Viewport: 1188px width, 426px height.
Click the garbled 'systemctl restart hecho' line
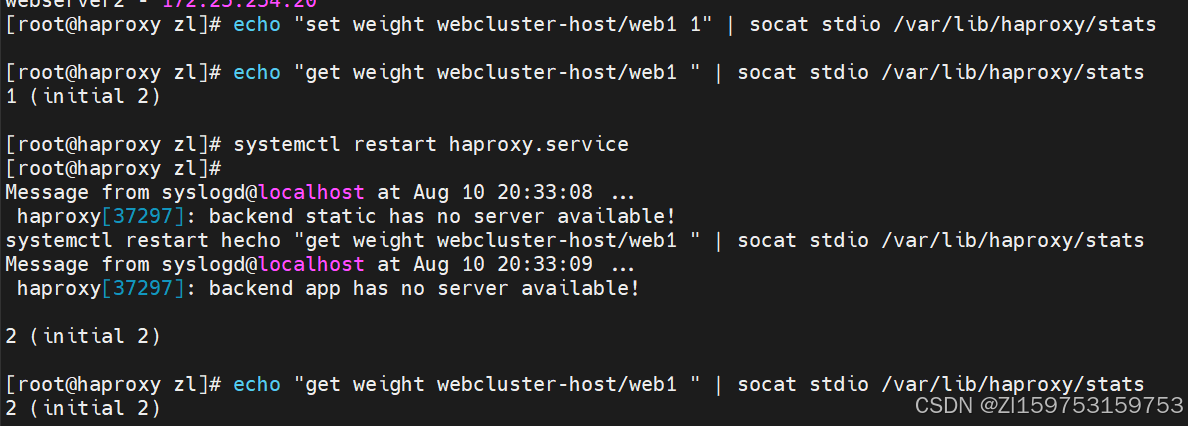click(574, 241)
